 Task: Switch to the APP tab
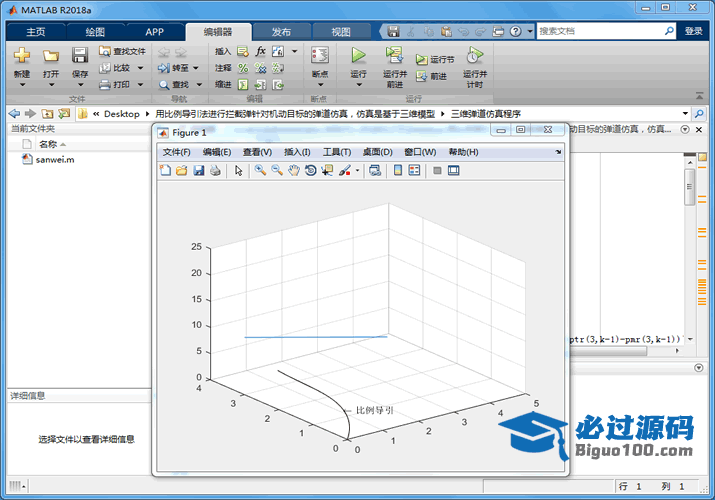pos(155,32)
